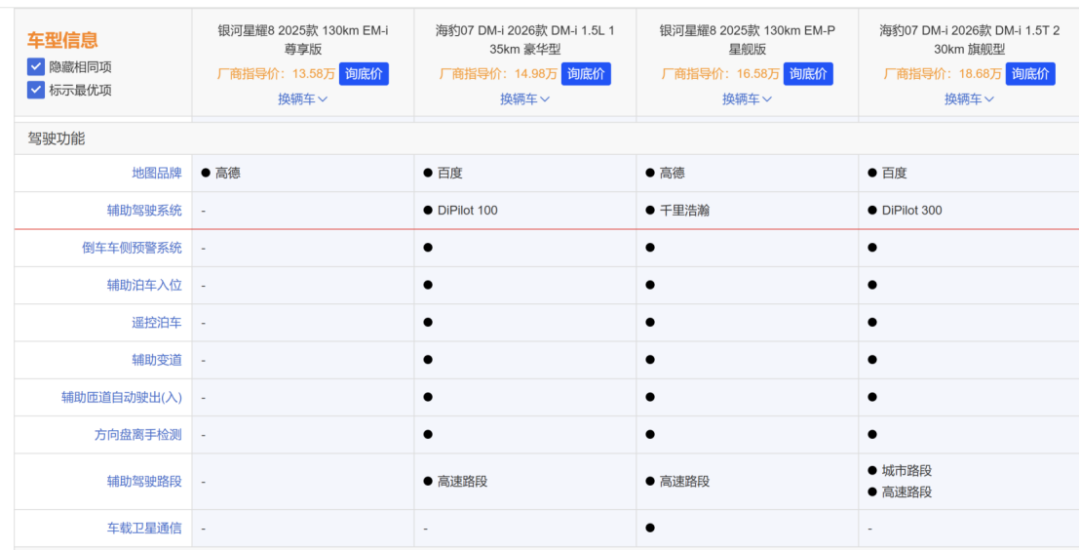The width and height of the screenshot is (1080, 550).
Task: Click the 驾驶功能 section header
Action: coord(56,138)
